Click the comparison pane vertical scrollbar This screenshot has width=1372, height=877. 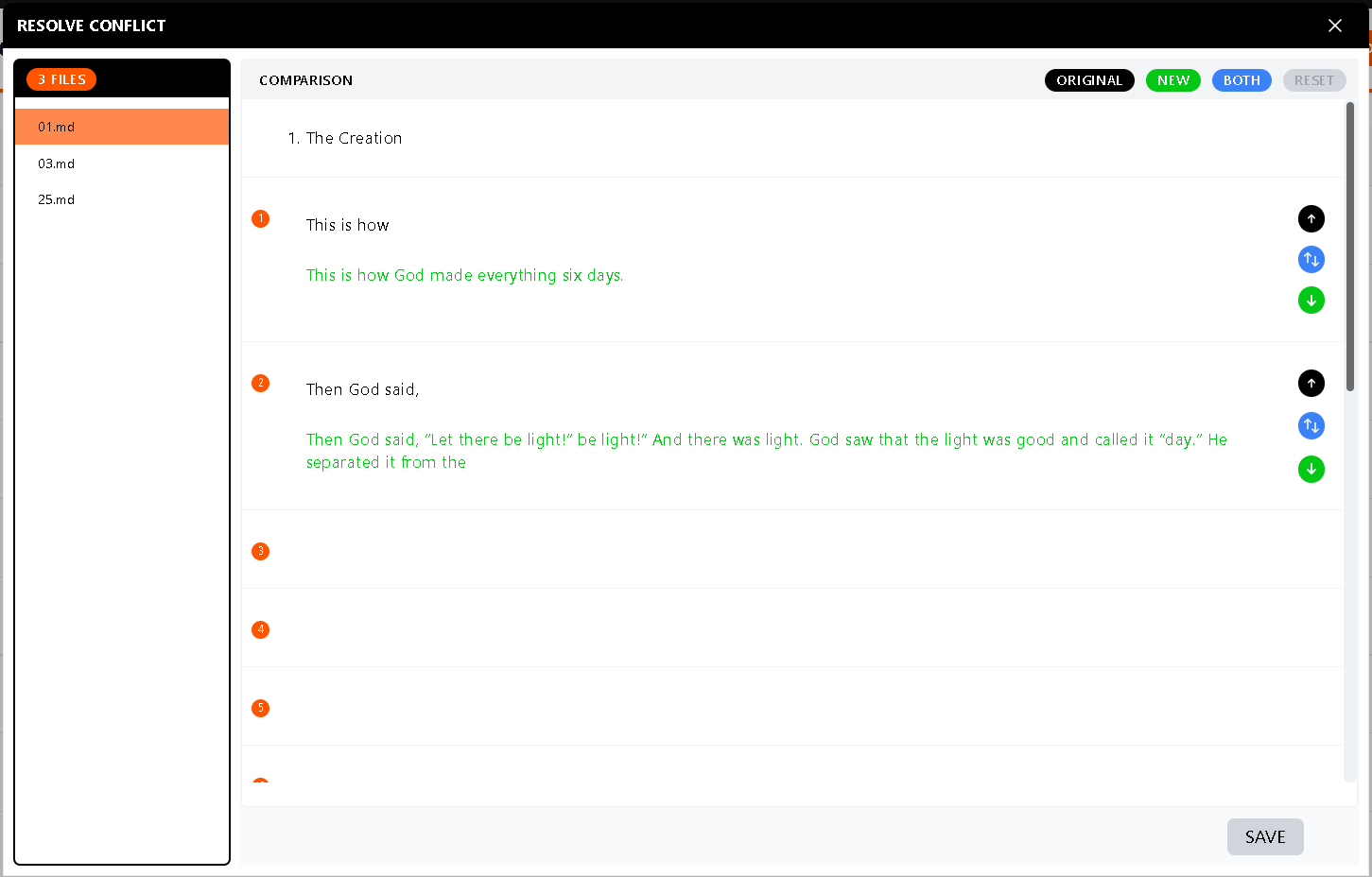pos(1349,246)
